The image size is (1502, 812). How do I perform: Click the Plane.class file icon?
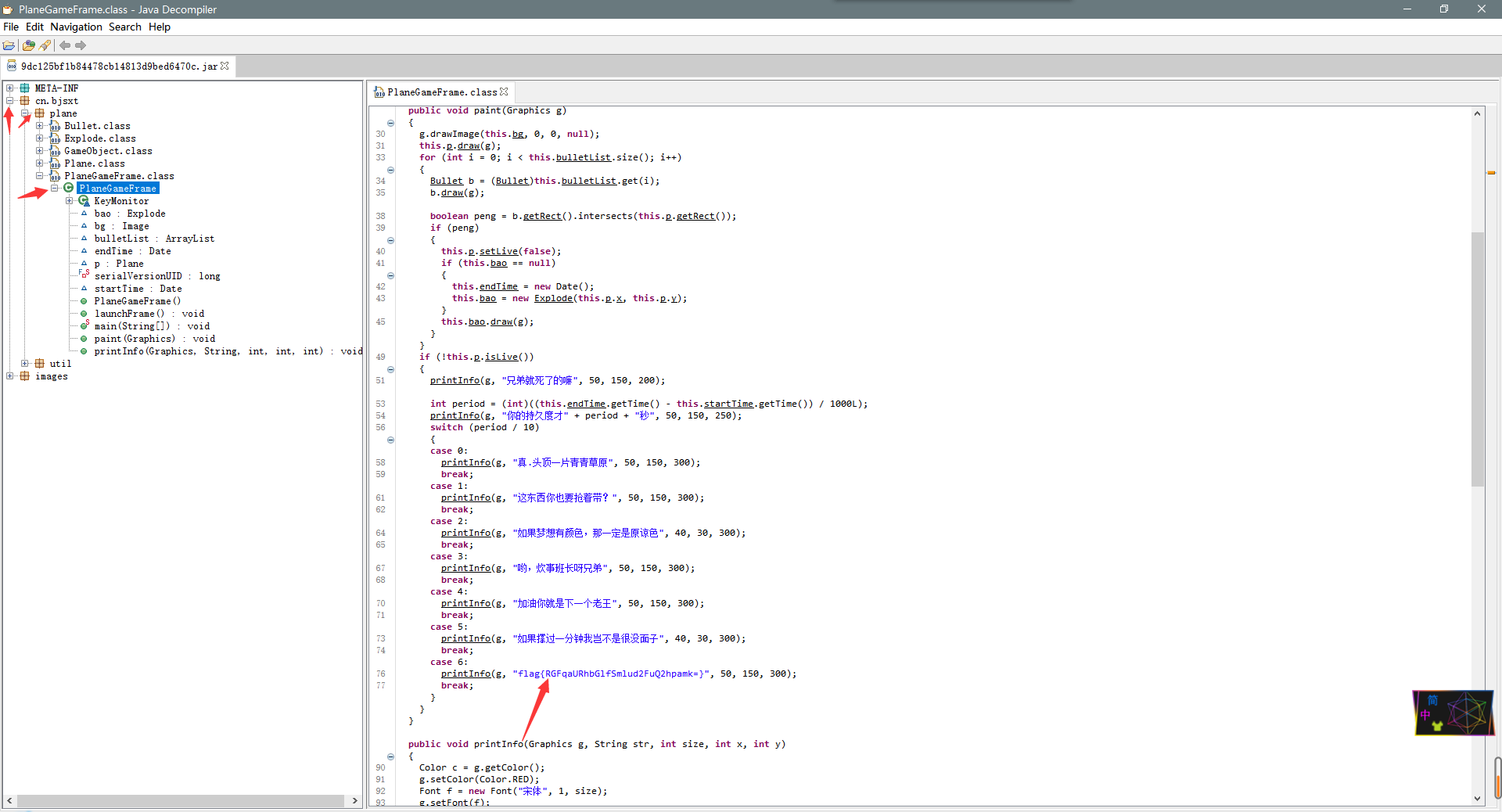(x=55, y=163)
